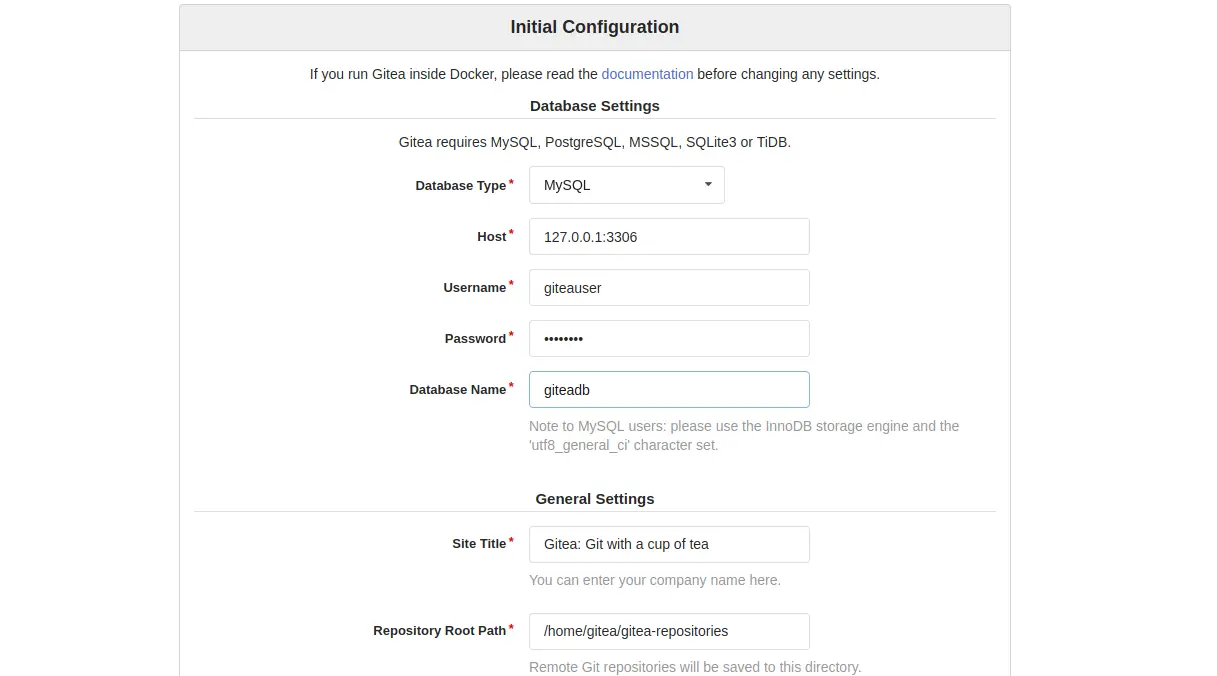This screenshot has height=676, width=1217.
Task: Open the Database Type dropdown
Action: click(626, 185)
